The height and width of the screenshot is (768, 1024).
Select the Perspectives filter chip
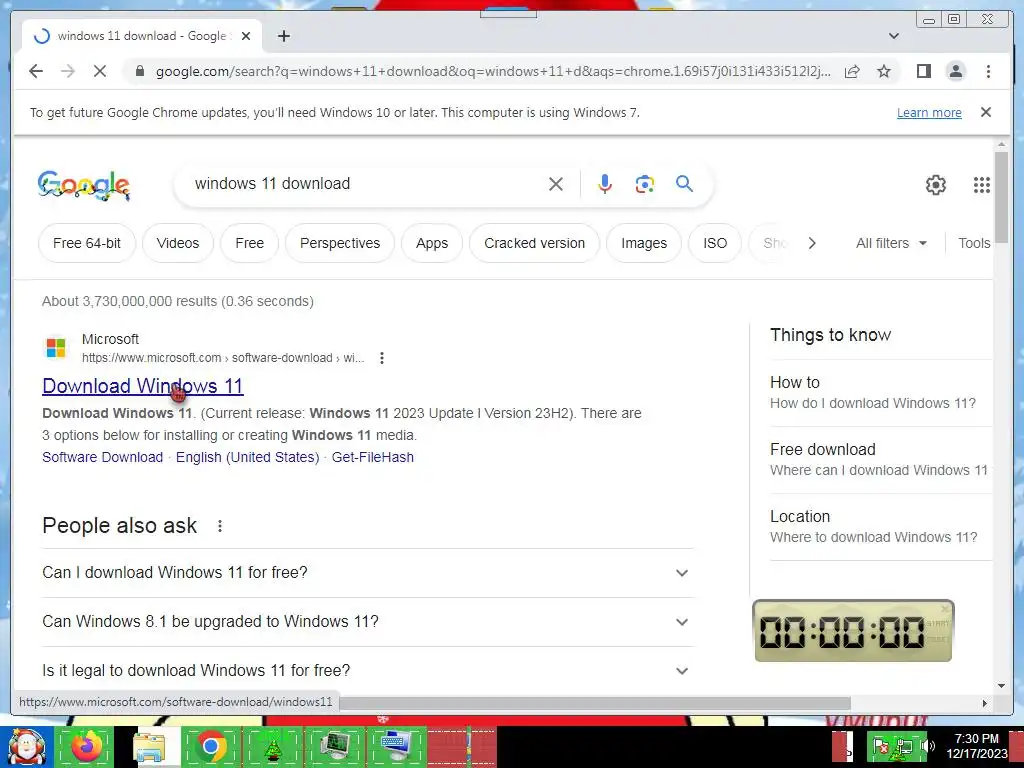pos(340,243)
